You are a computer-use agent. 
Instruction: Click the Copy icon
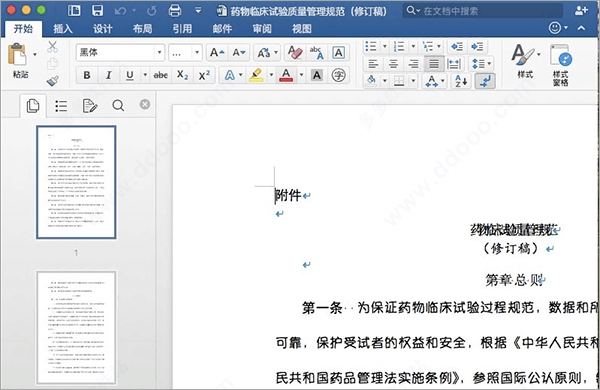click(52, 64)
